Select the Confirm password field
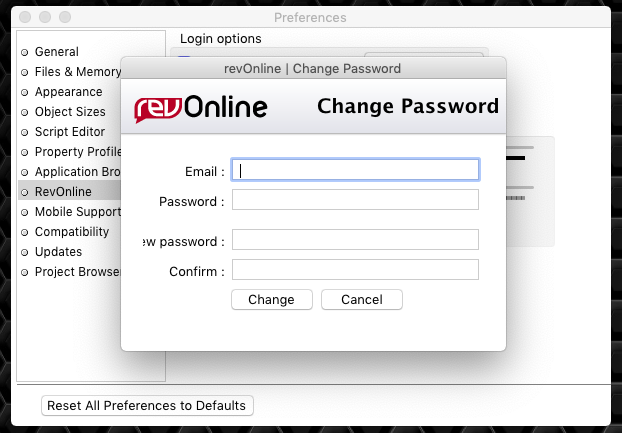This screenshot has height=433, width=622. (x=355, y=270)
